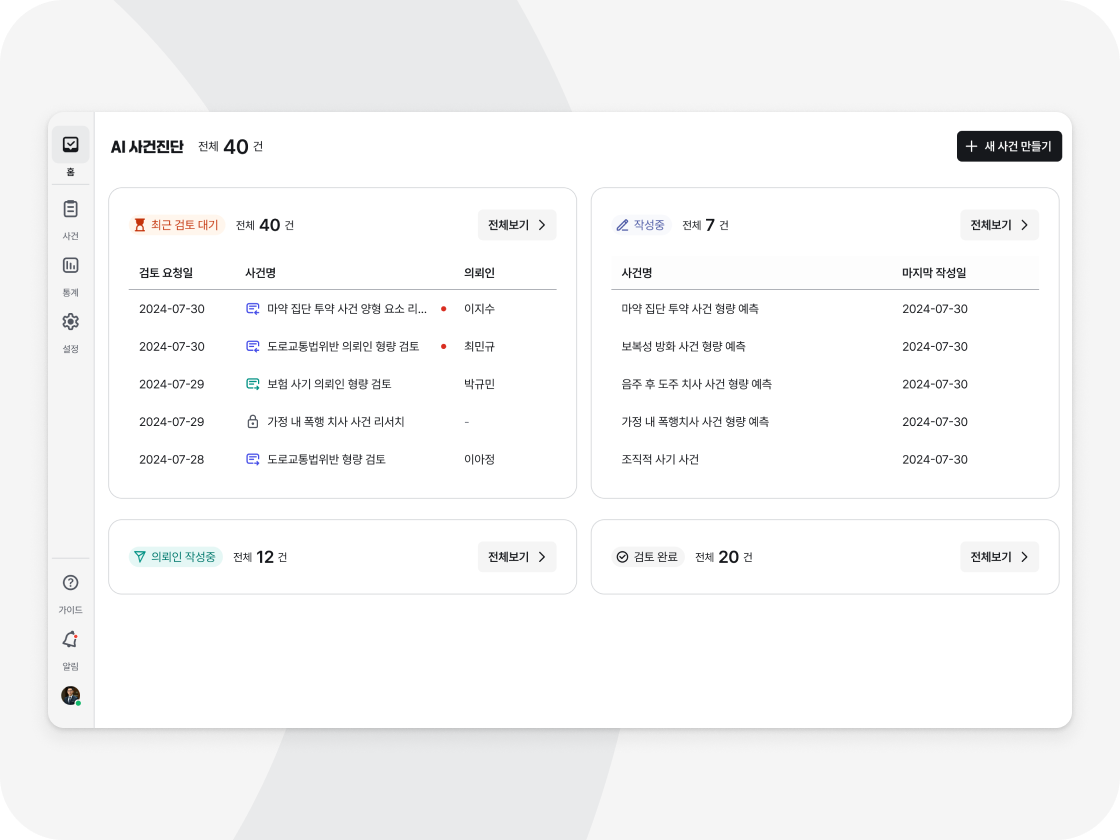This screenshot has height=840, width=1120.
Task: Open the 설정 settings gear icon
Action: click(71, 322)
